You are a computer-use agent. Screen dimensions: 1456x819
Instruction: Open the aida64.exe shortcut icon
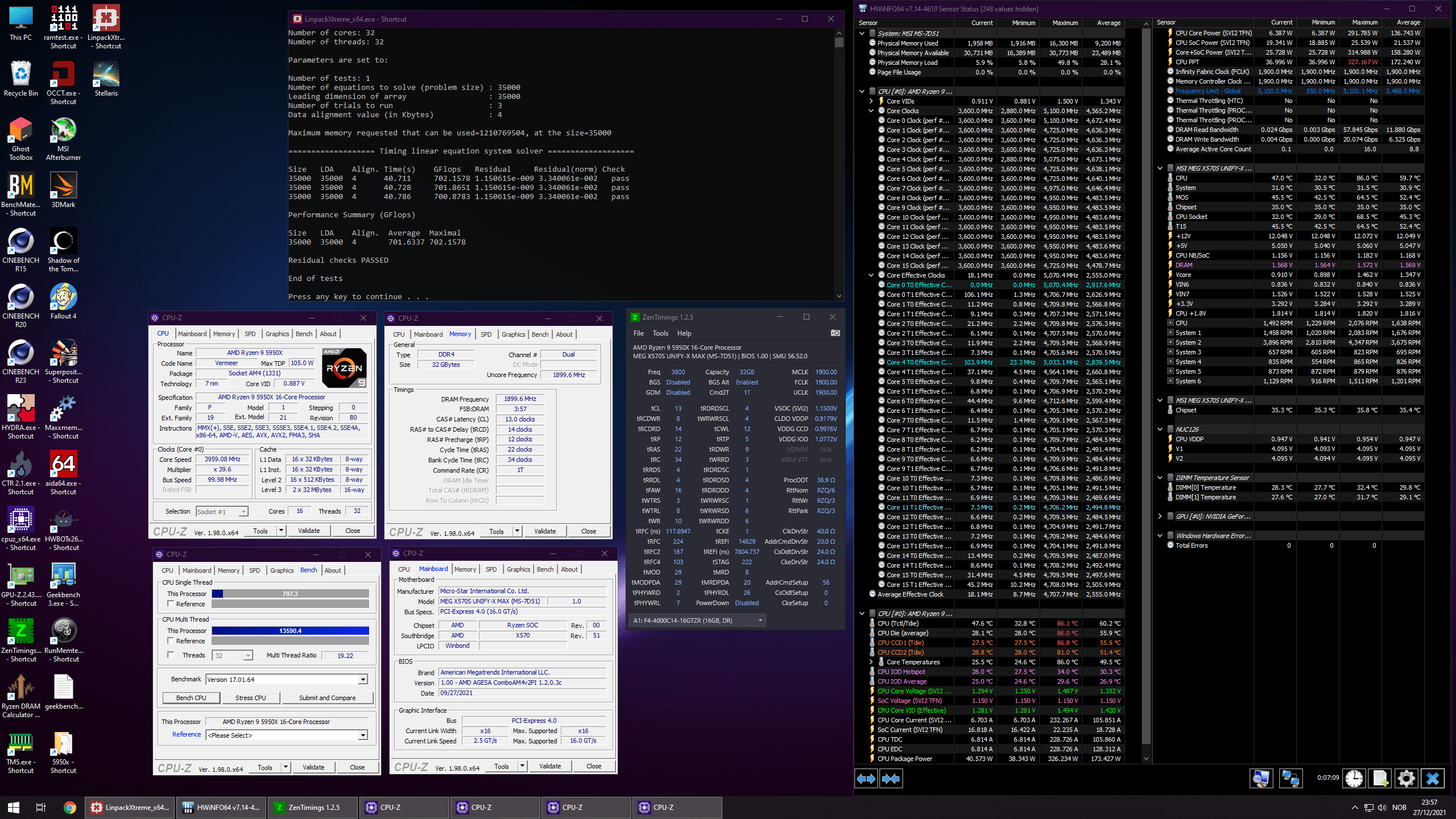[63, 473]
